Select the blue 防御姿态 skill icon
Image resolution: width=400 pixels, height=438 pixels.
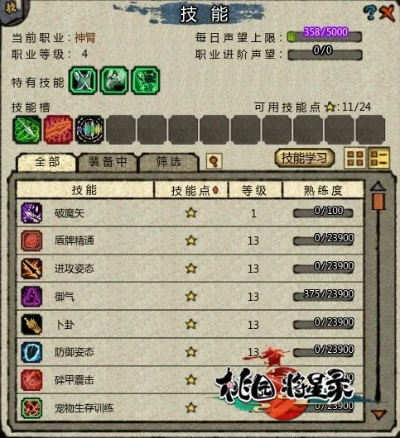[x=32, y=352]
